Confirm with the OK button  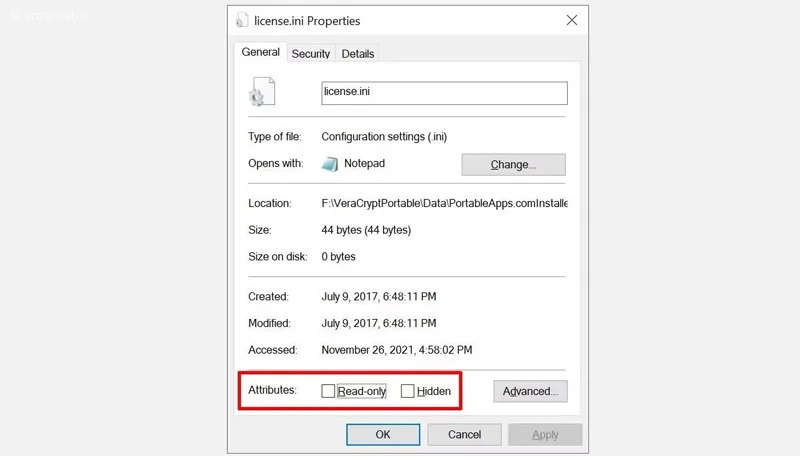(x=382, y=435)
